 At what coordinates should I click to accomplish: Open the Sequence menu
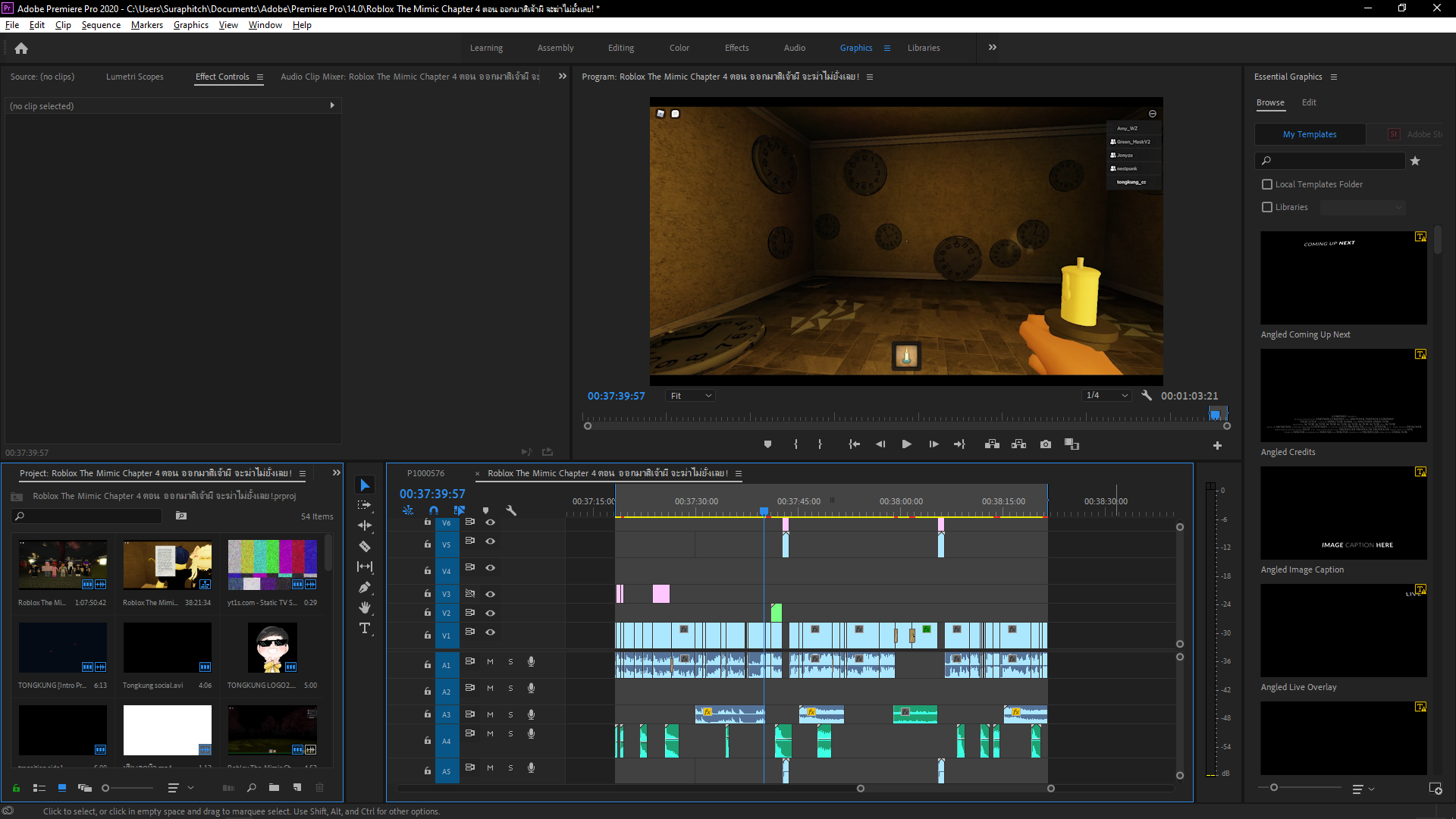(x=101, y=25)
